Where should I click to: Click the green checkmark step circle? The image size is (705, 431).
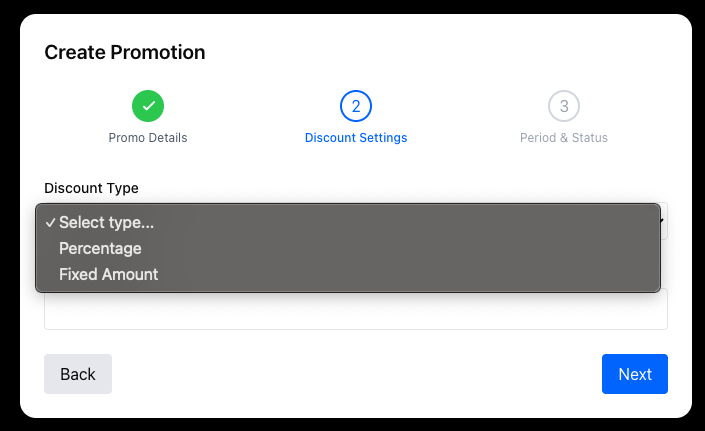click(148, 105)
